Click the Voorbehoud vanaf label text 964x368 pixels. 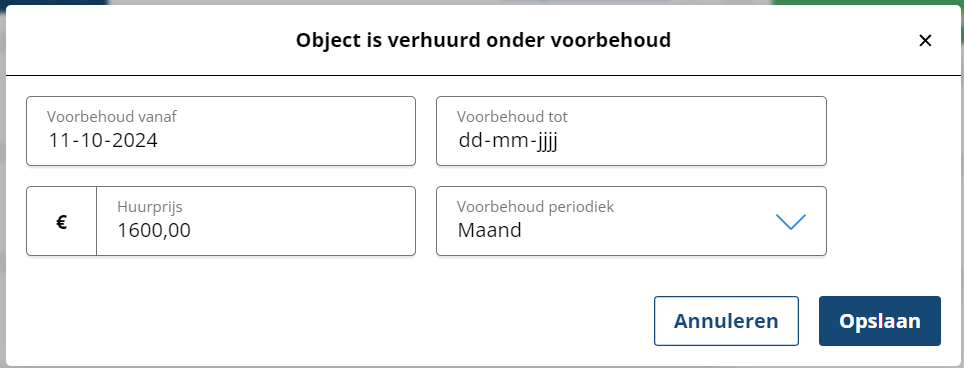112,117
